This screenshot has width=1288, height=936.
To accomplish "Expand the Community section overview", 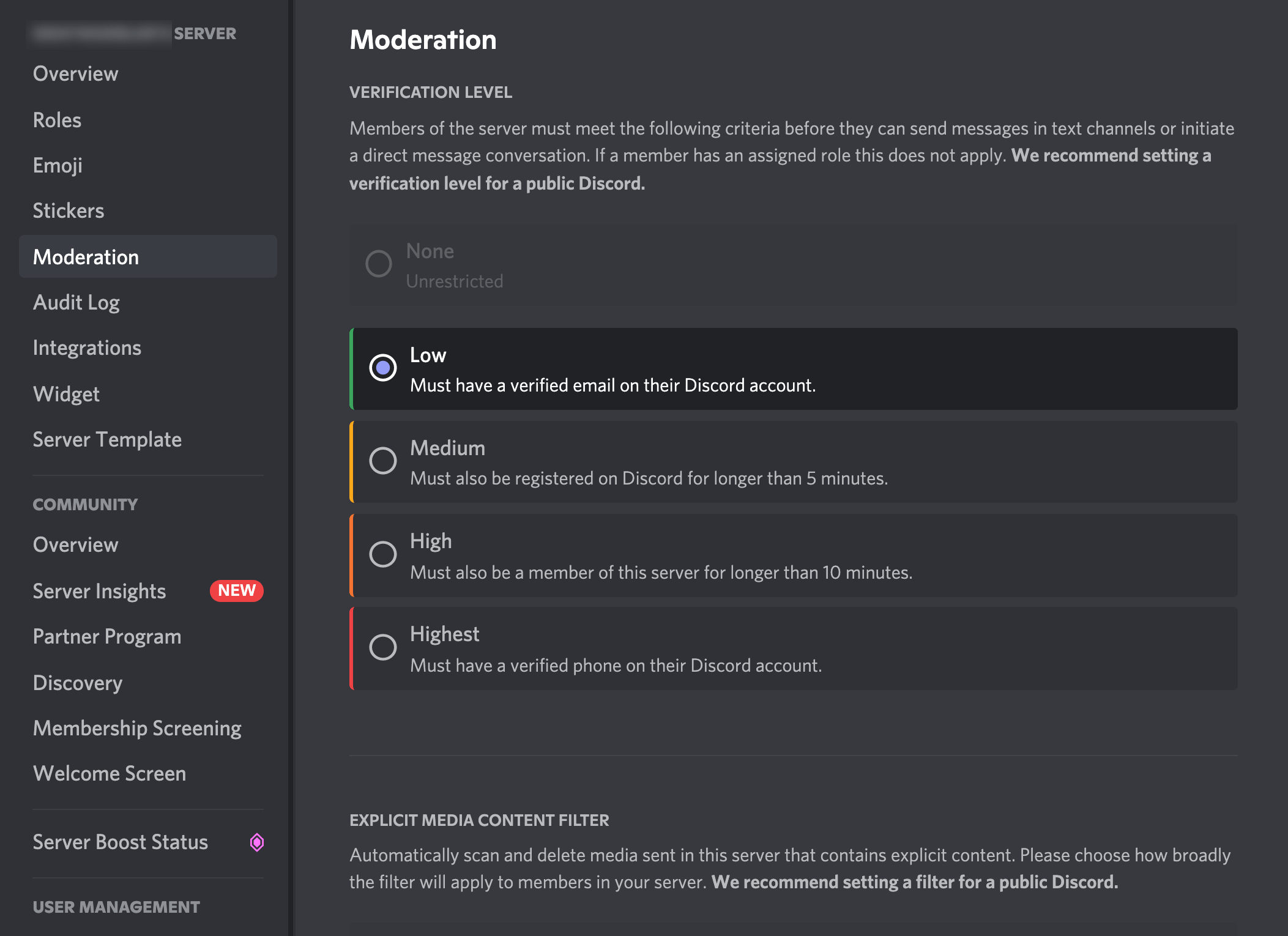I will 75,544.
